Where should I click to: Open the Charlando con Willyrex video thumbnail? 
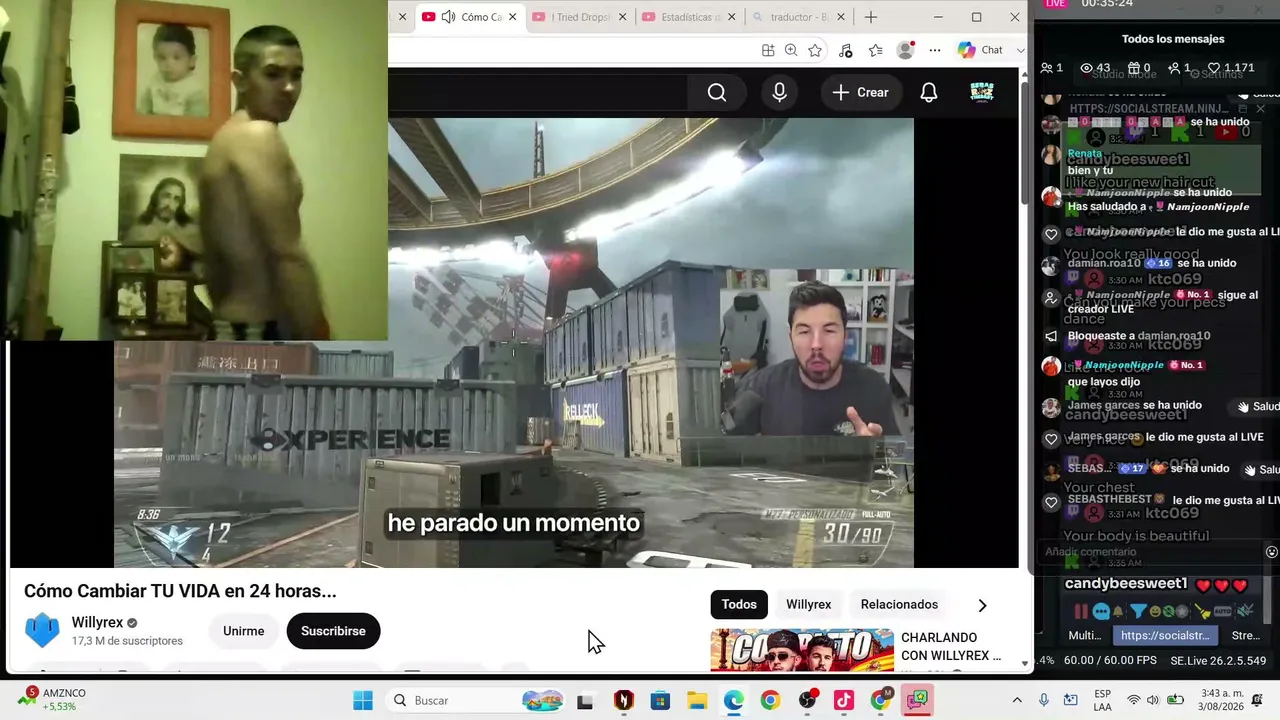(x=802, y=650)
